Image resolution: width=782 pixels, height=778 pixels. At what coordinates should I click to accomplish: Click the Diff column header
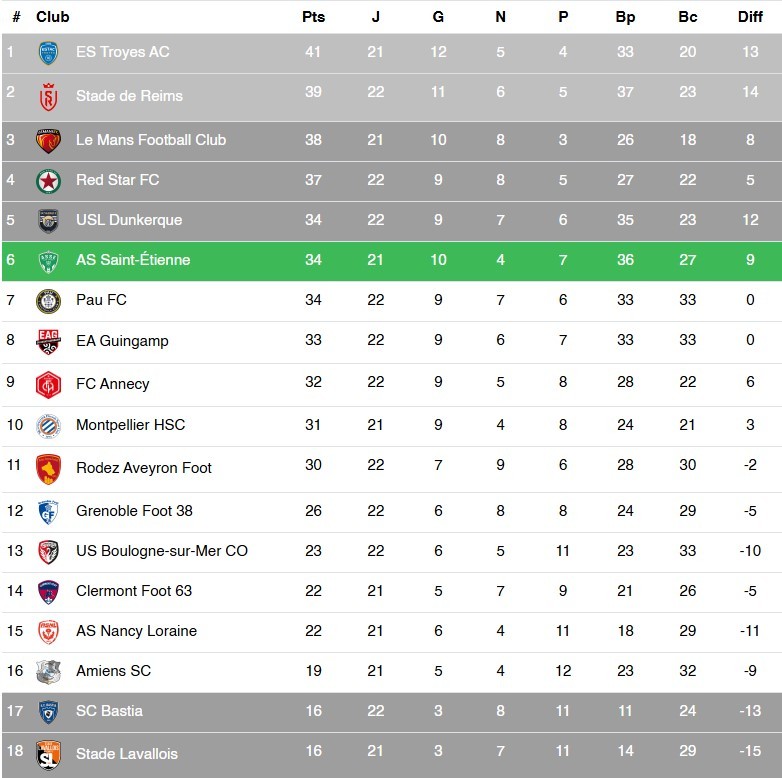click(x=750, y=17)
